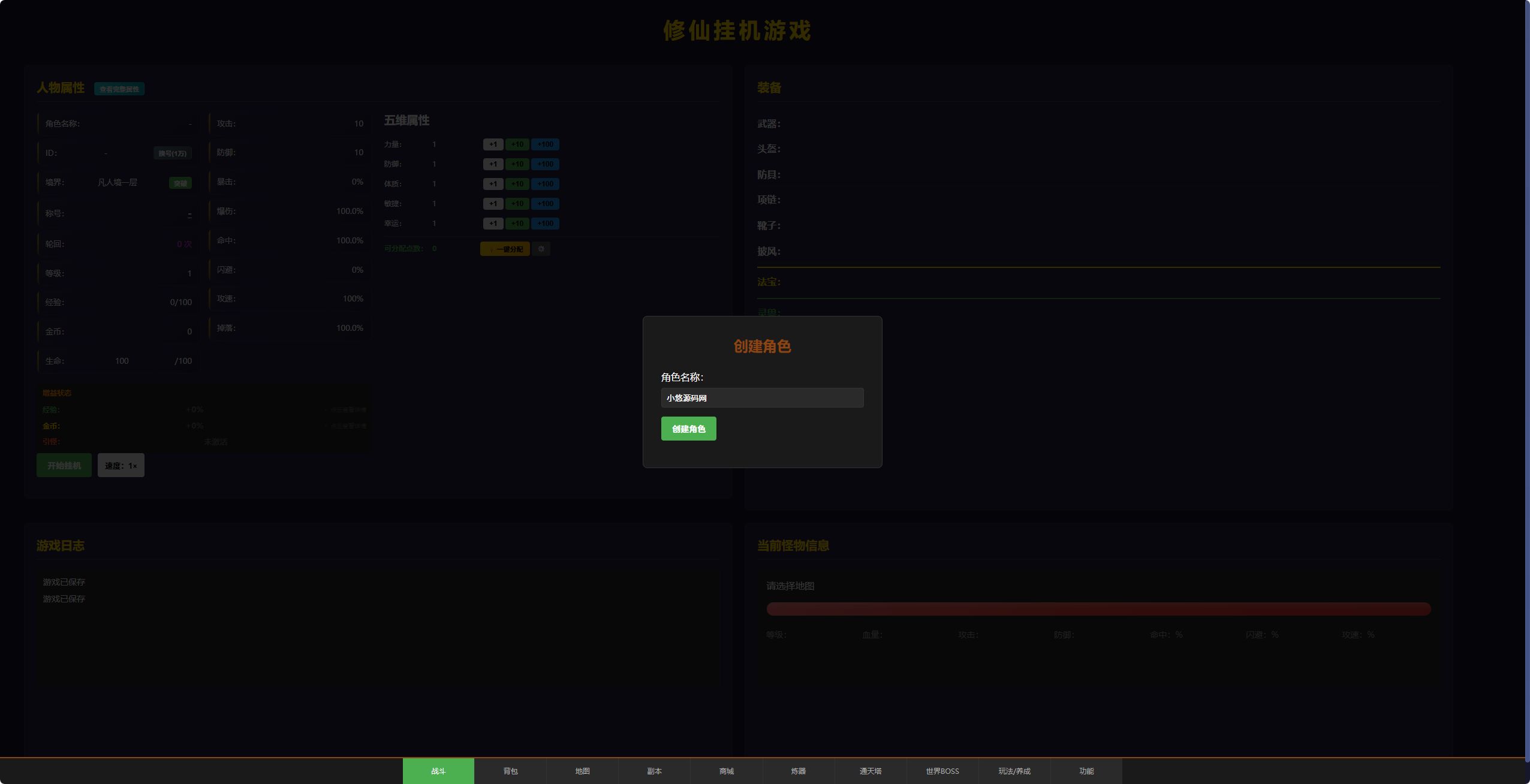
Task: Open the 炼器 tab
Action: coord(798,771)
